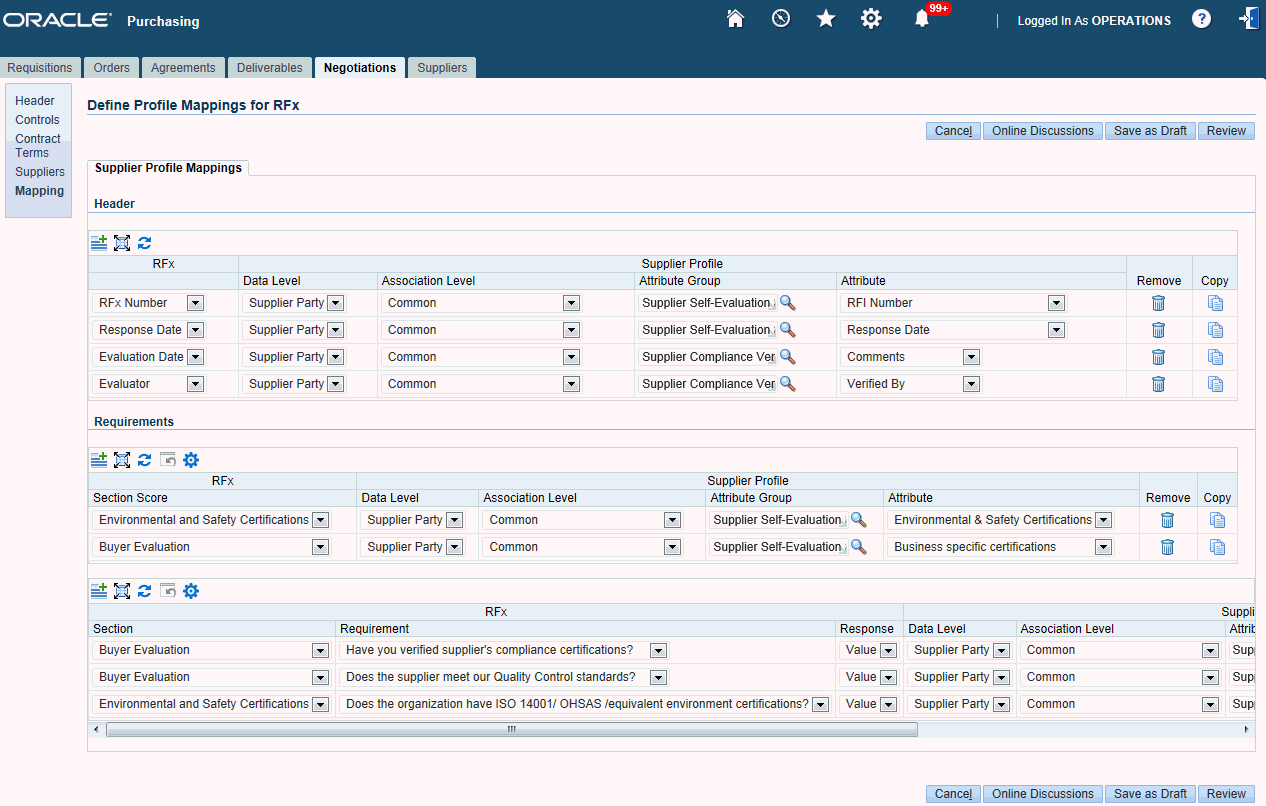Open Requirements table gear settings icon
The image size is (1266, 806).
[191, 459]
